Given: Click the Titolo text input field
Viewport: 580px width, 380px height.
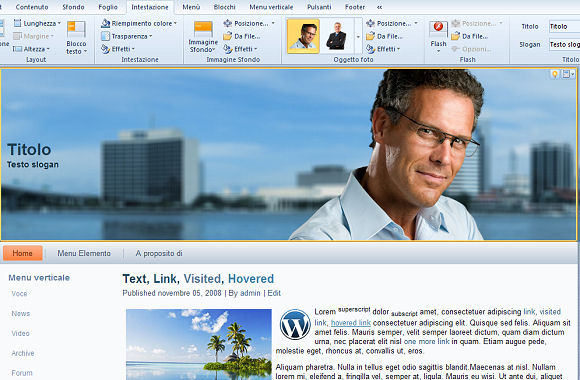Looking at the screenshot, I should 564,26.
